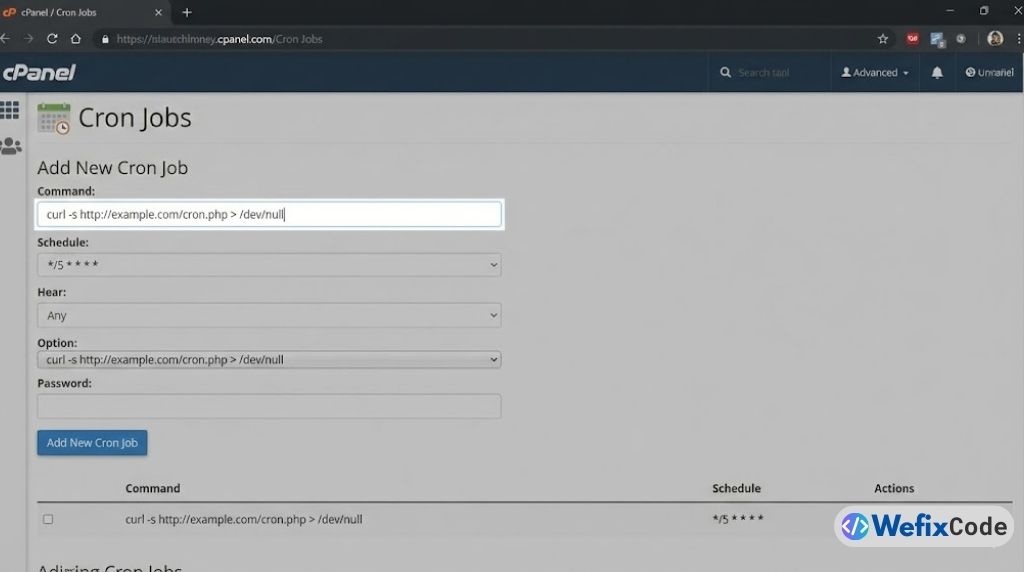Open the notifications bell
Viewport: 1024px width, 572px height.
[936, 72]
